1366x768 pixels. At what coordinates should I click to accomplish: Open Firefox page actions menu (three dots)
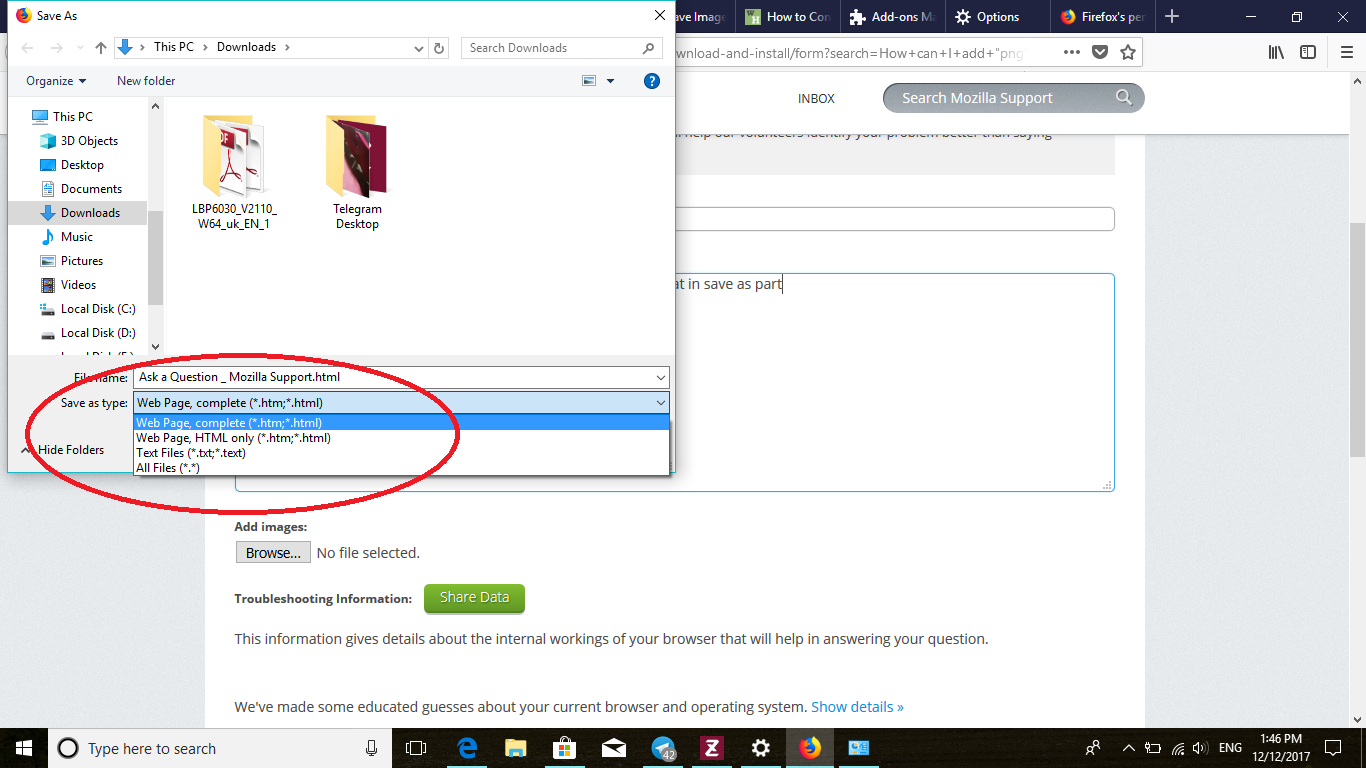(x=1071, y=52)
